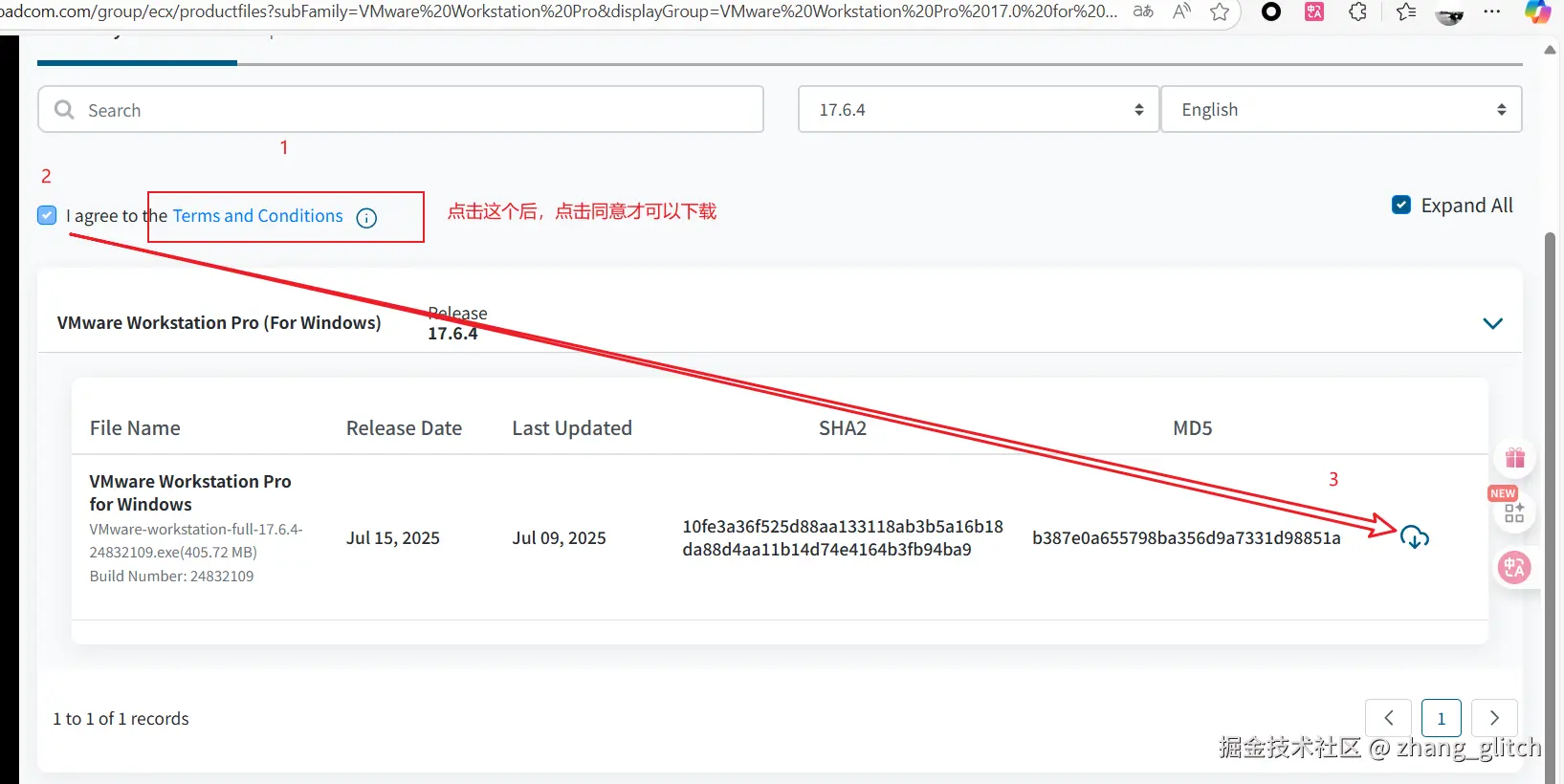Go to the next records page

1494,718
